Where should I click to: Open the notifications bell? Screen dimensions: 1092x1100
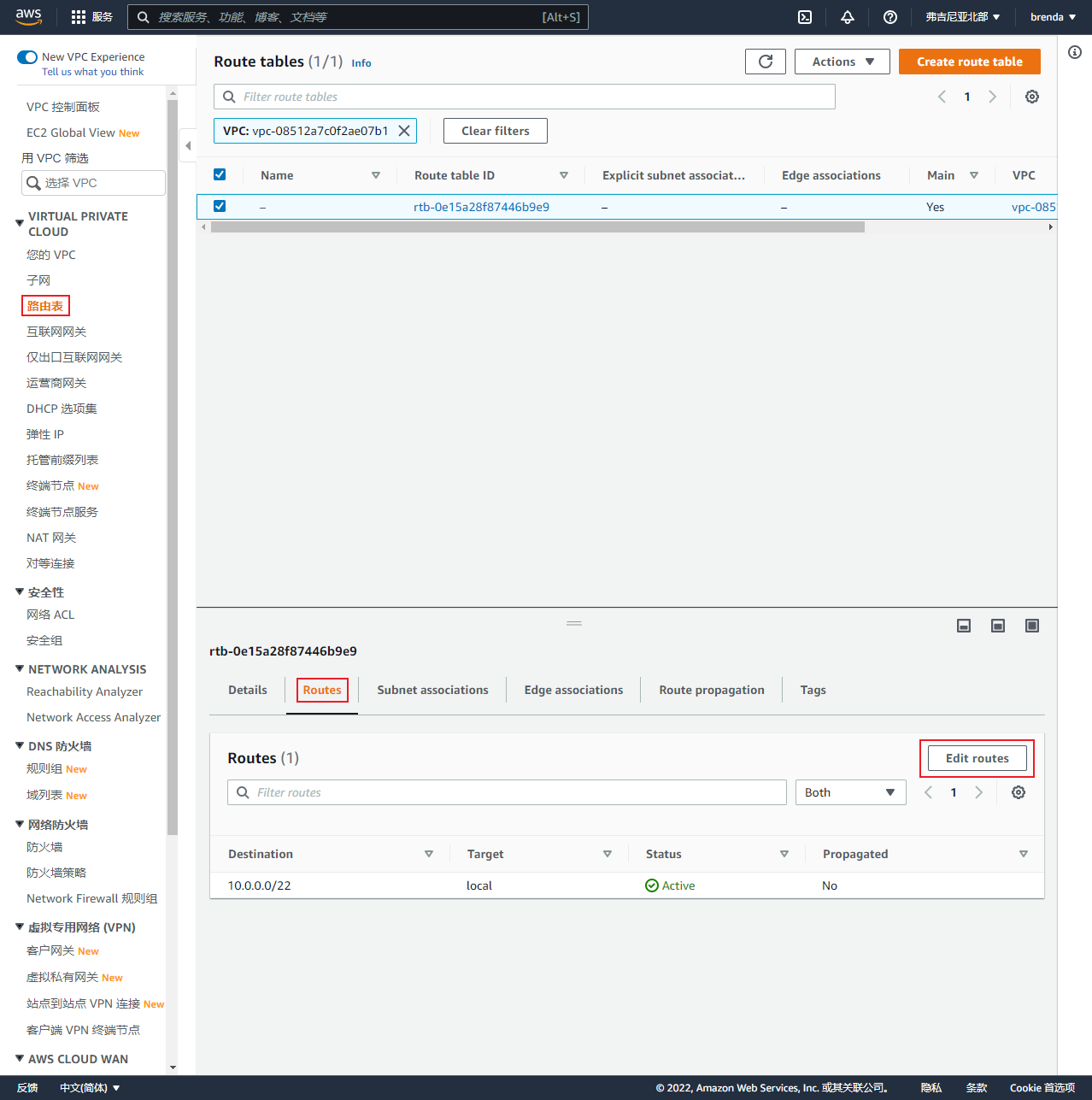point(848,17)
